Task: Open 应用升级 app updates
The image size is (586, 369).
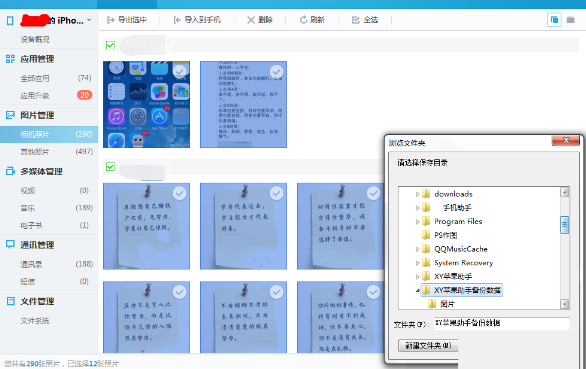Action: click(x=35, y=95)
